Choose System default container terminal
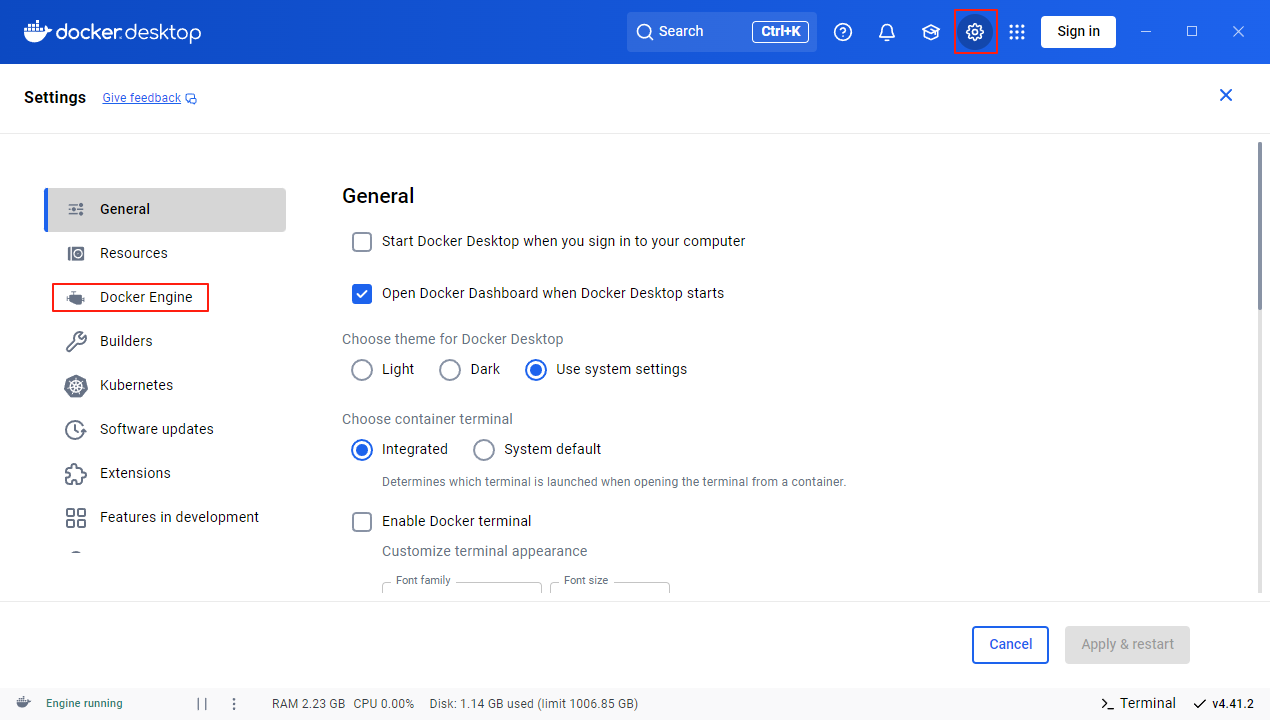1270x720 pixels. [484, 450]
